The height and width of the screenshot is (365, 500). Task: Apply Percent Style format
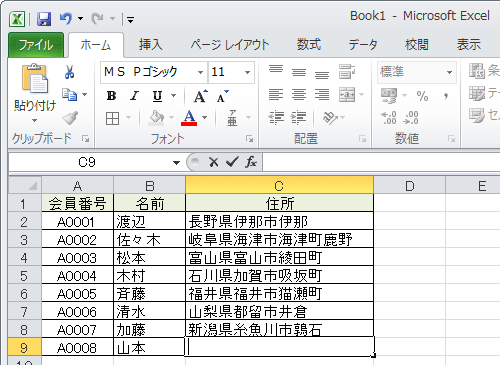pyautogui.click(x=422, y=96)
